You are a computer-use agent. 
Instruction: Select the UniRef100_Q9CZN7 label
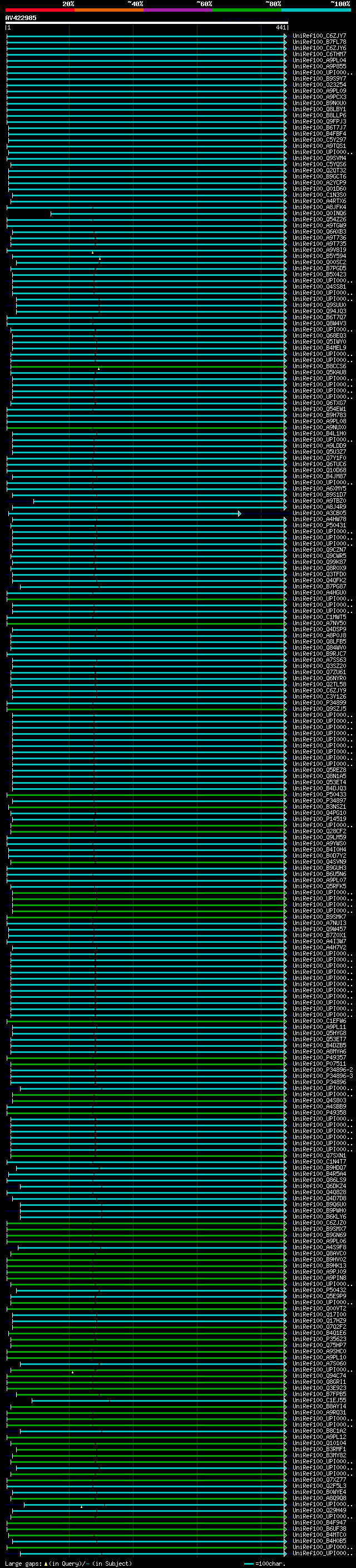click(x=319, y=550)
